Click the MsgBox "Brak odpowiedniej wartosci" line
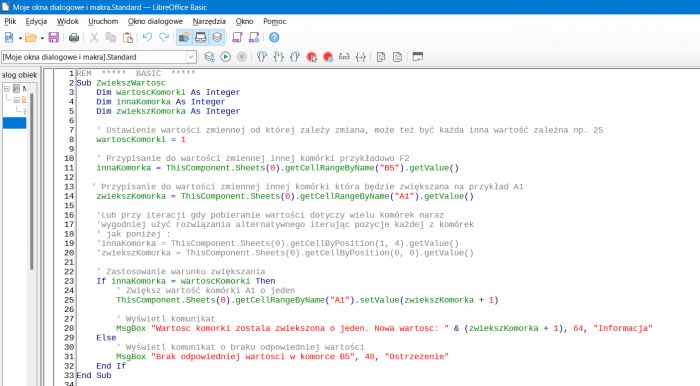Viewport: 700px width, 386px height. [x=282, y=357]
